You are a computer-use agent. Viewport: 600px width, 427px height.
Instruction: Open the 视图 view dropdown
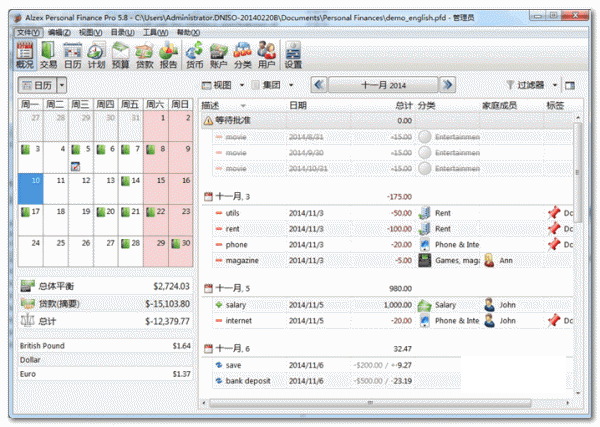(222, 86)
